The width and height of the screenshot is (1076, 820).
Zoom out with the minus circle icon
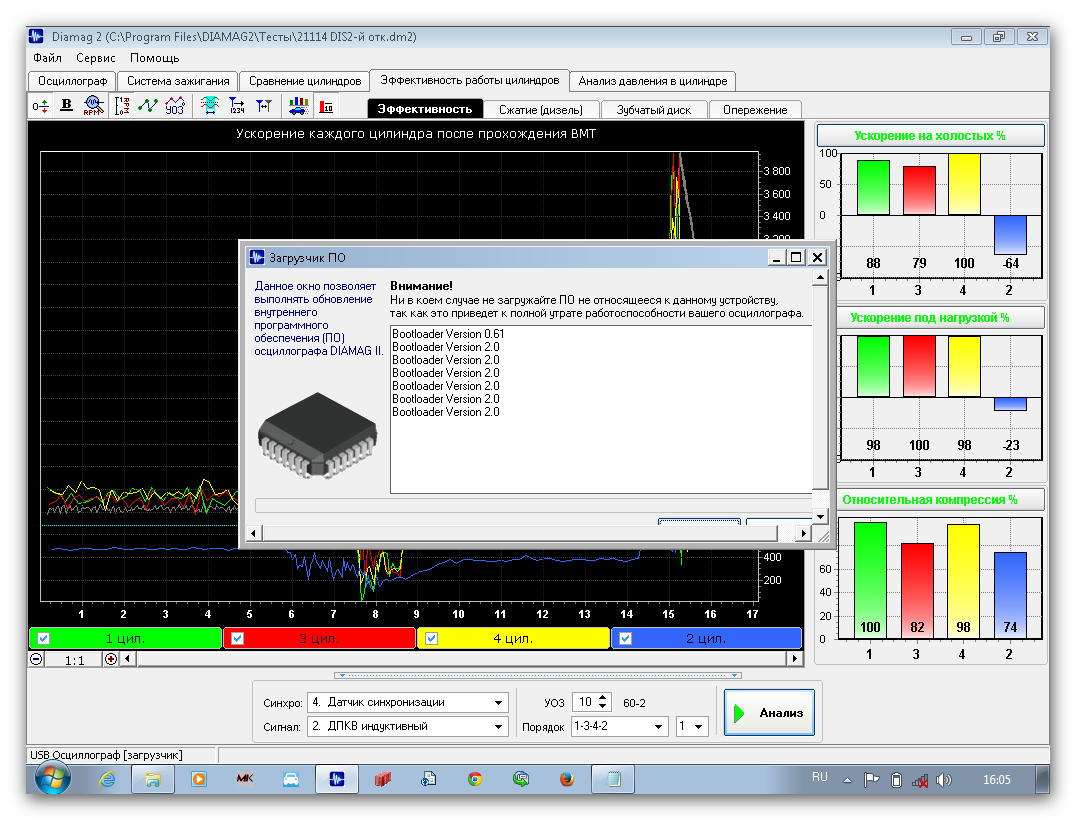pyautogui.click(x=36, y=659)
